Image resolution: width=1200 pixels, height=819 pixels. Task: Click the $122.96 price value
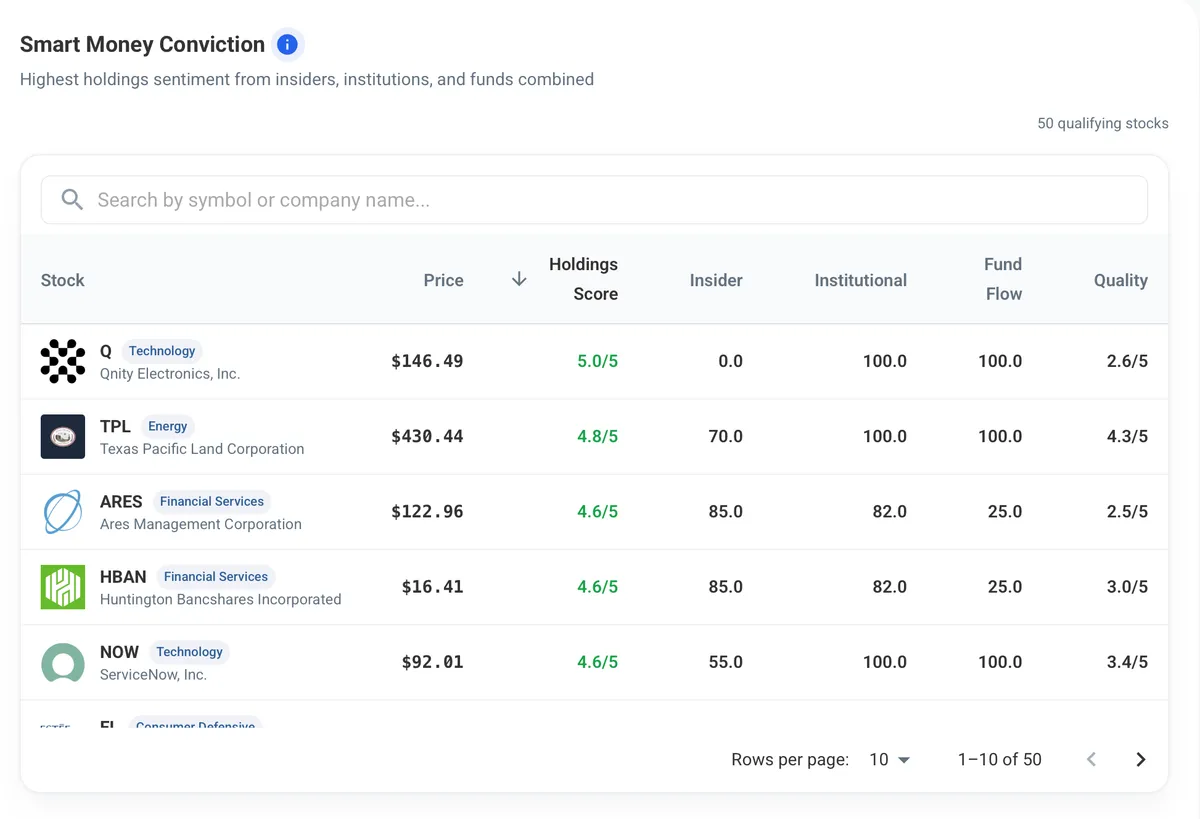(x=427, y=511)
